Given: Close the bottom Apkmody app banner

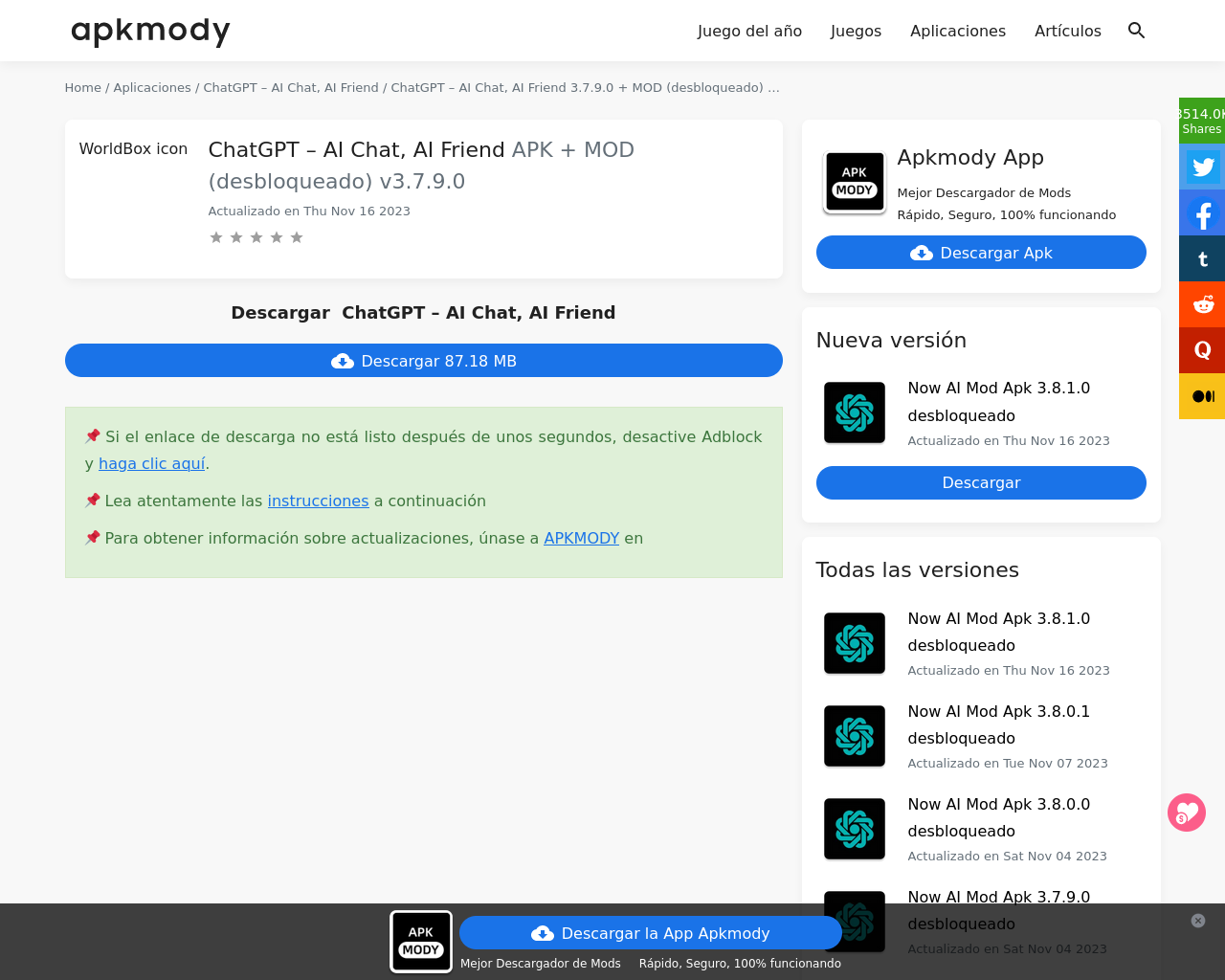Looking at the screenshot, I should 1198,921.
